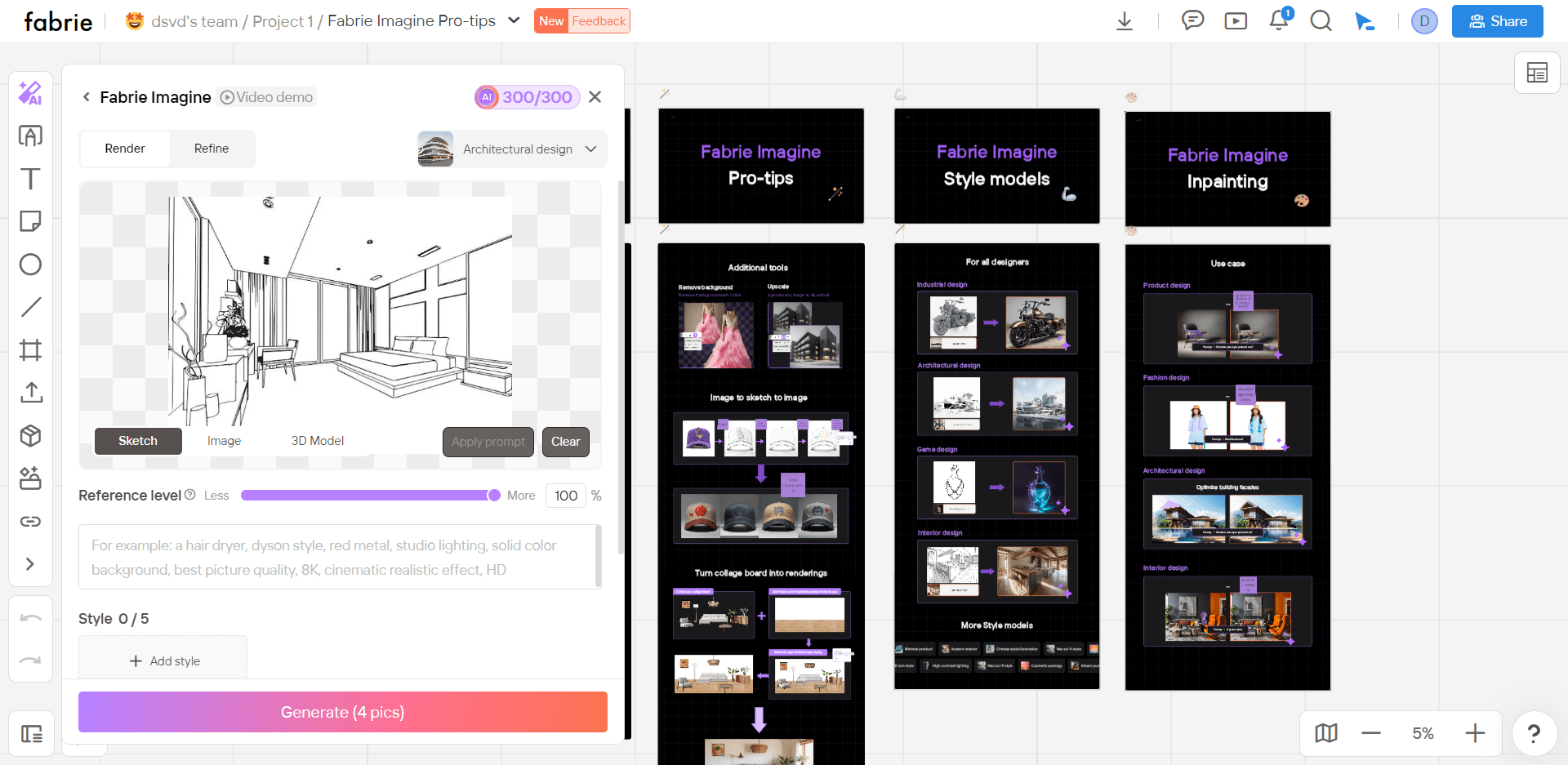This screenshot has width=1568, height=765.
Task: Select the Fabrie Imagine AI tool
Action: click(30, 93)
